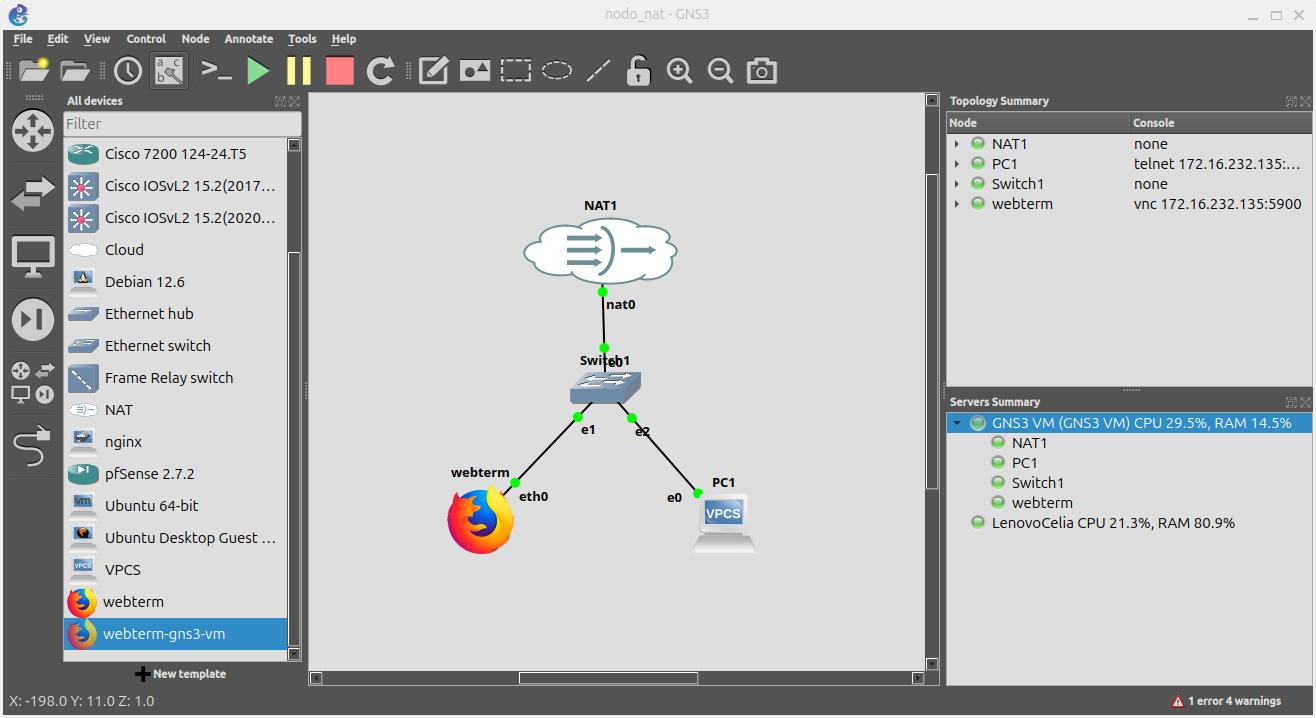Open the Control menu

tap(146, 39)
